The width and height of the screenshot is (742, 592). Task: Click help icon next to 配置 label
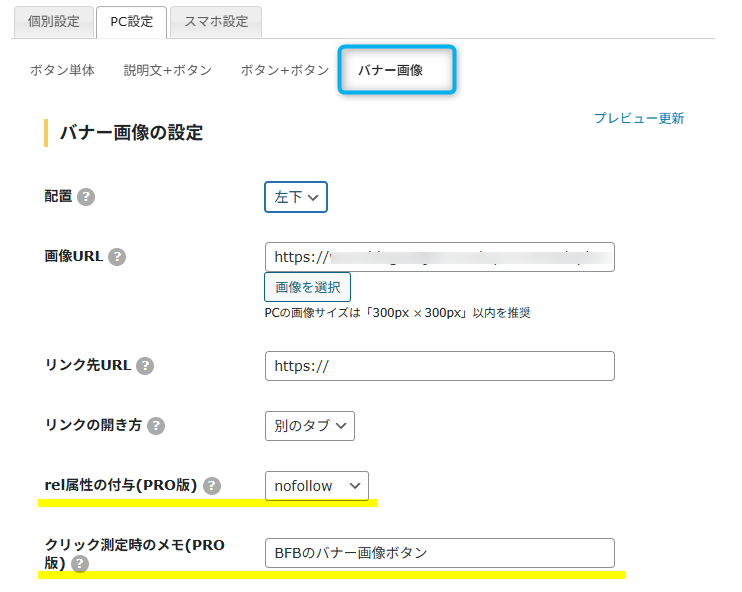coord(86,197)
